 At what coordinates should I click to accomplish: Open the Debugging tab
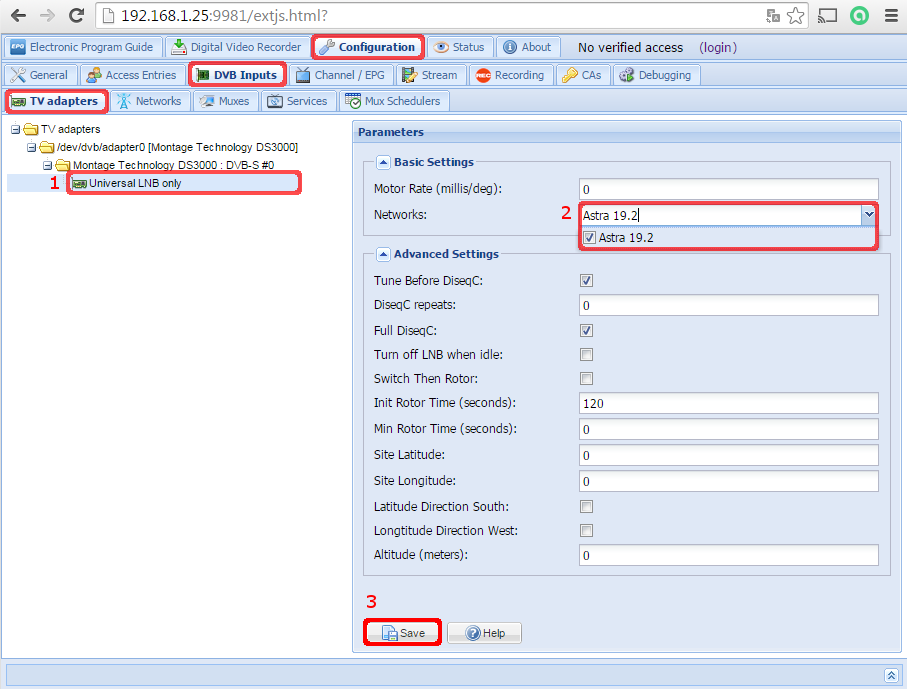656,75
